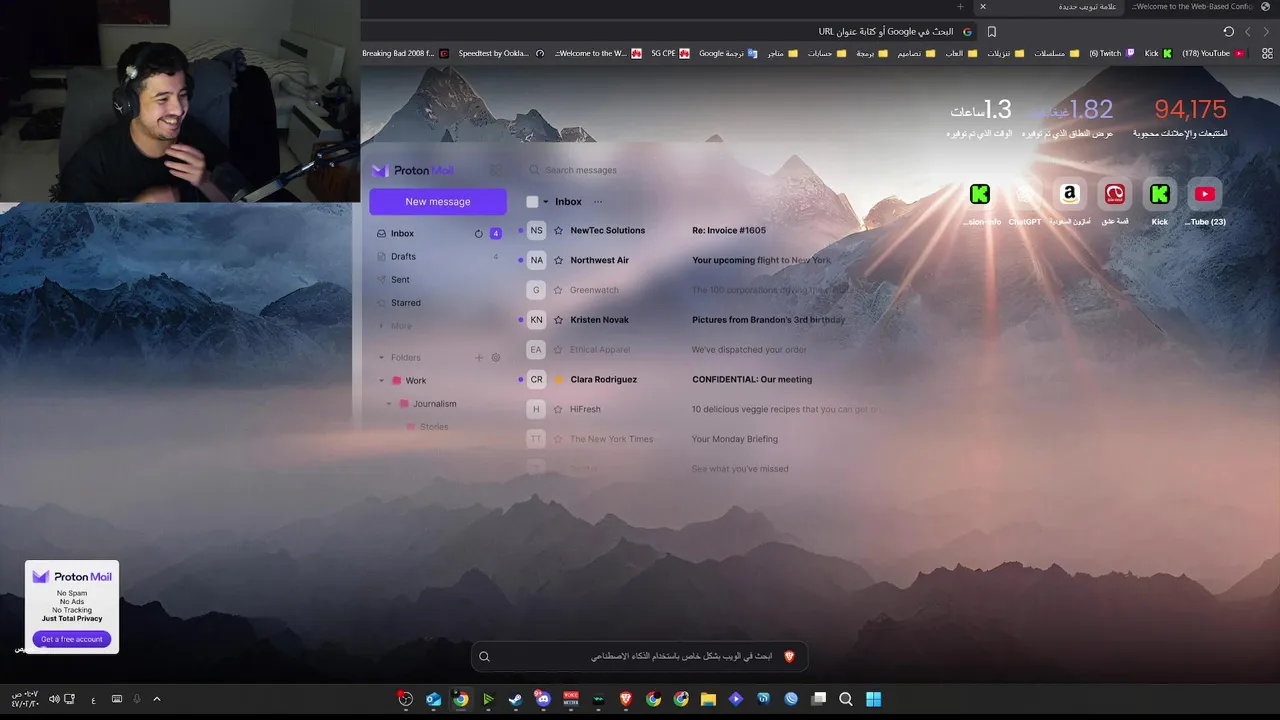Show hidden tray icons chevron
Viewport: 1280px width, 720px height.
tap(156, 699)
